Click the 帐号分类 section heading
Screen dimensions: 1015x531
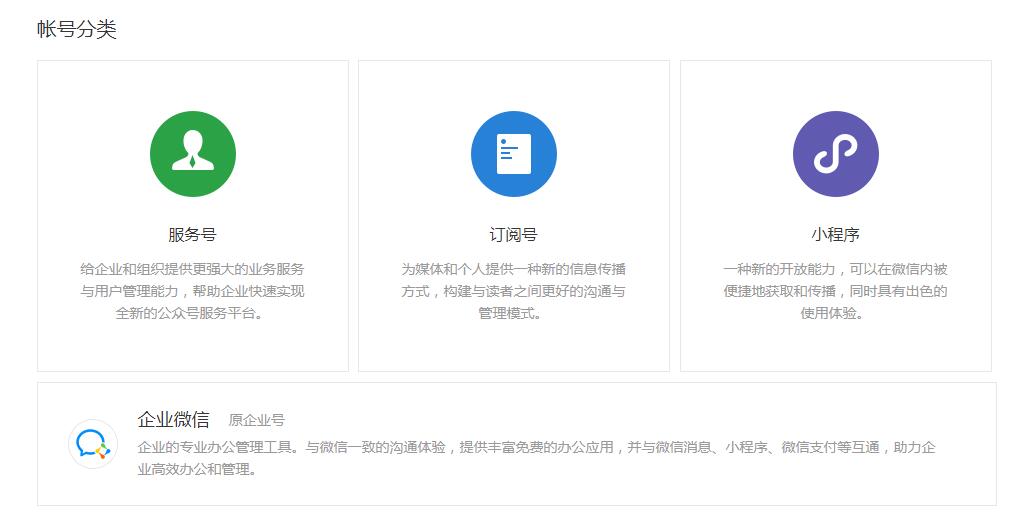pos(77,30)
